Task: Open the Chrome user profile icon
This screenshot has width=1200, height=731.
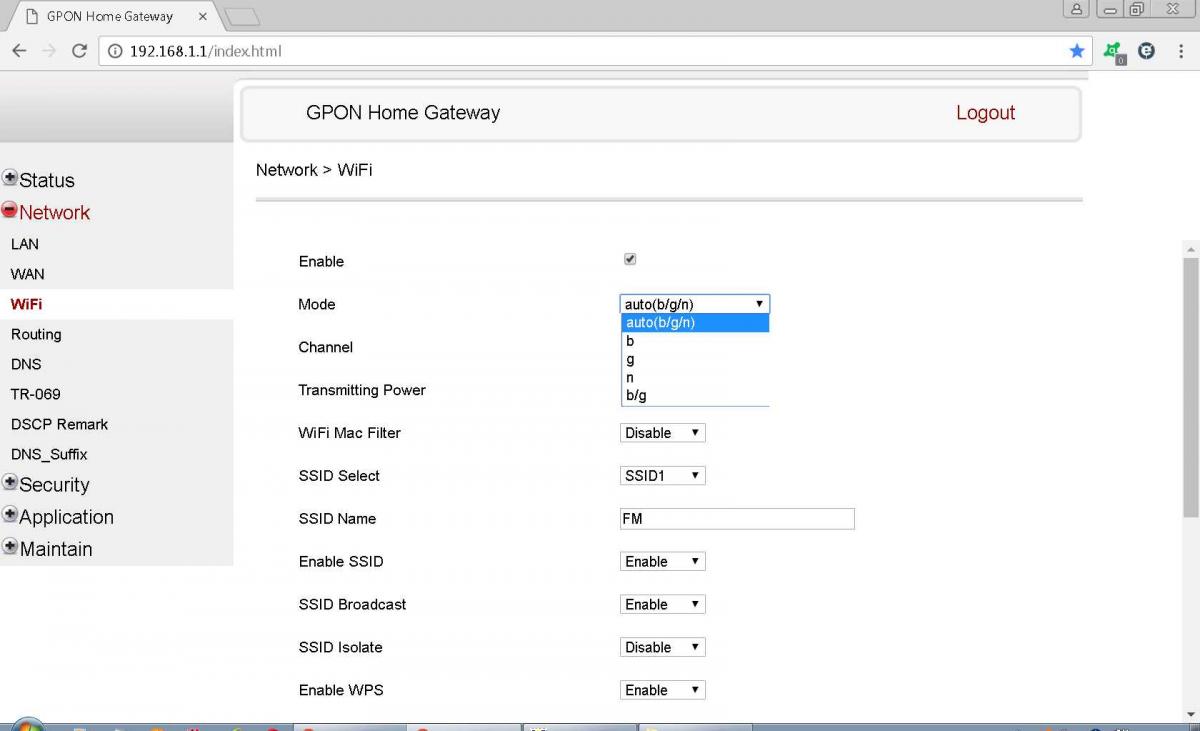Action: click(x=1076, y=9)
